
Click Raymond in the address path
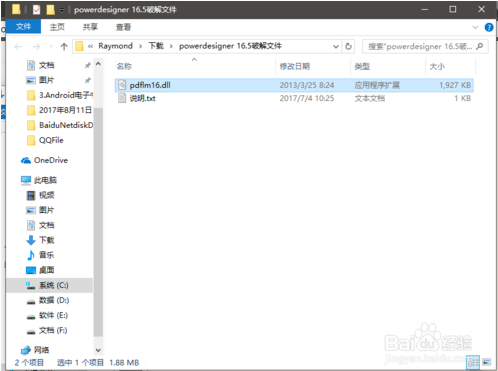click(115, 46)
